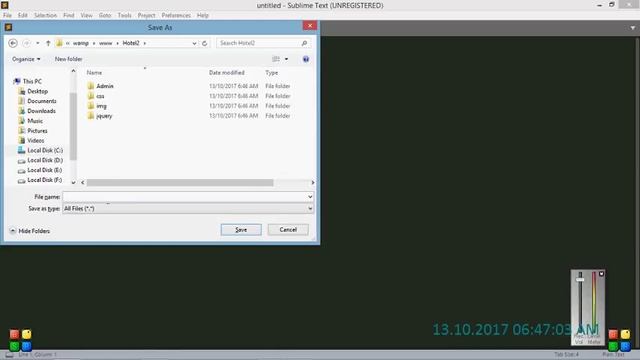This screenshot has width=640, height=360.
Task: Click the Save button
Action: [241, 230]
